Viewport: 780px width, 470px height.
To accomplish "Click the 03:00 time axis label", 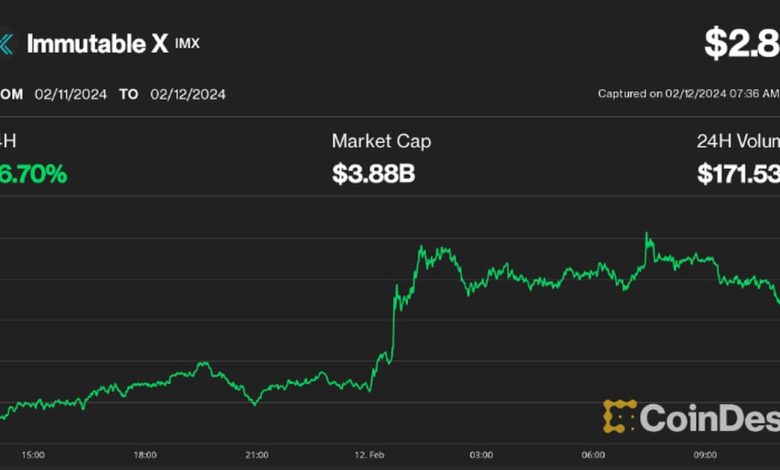I will [x=481, y=455].
